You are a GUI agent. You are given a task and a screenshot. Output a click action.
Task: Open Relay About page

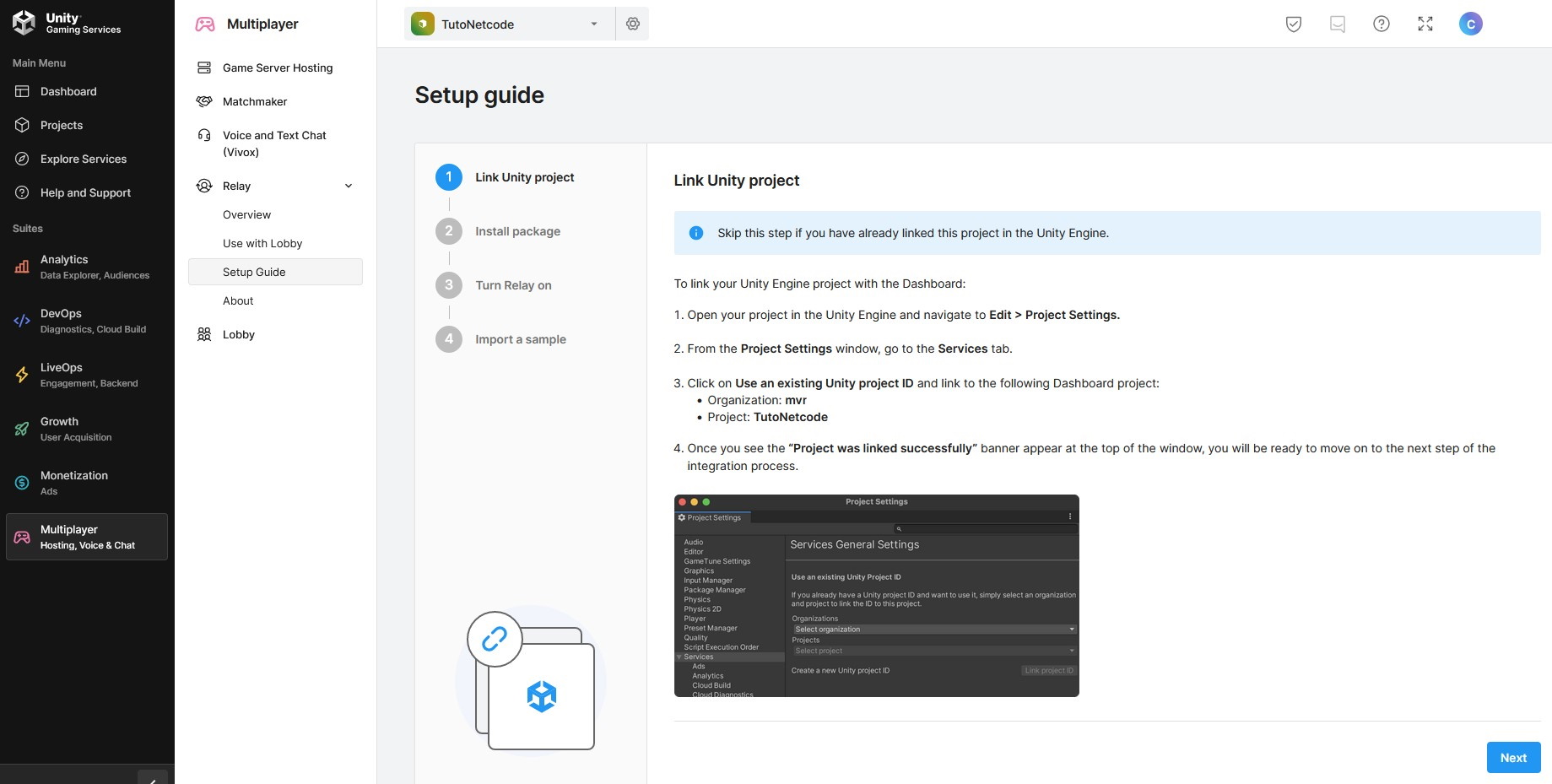click(238, 300)
